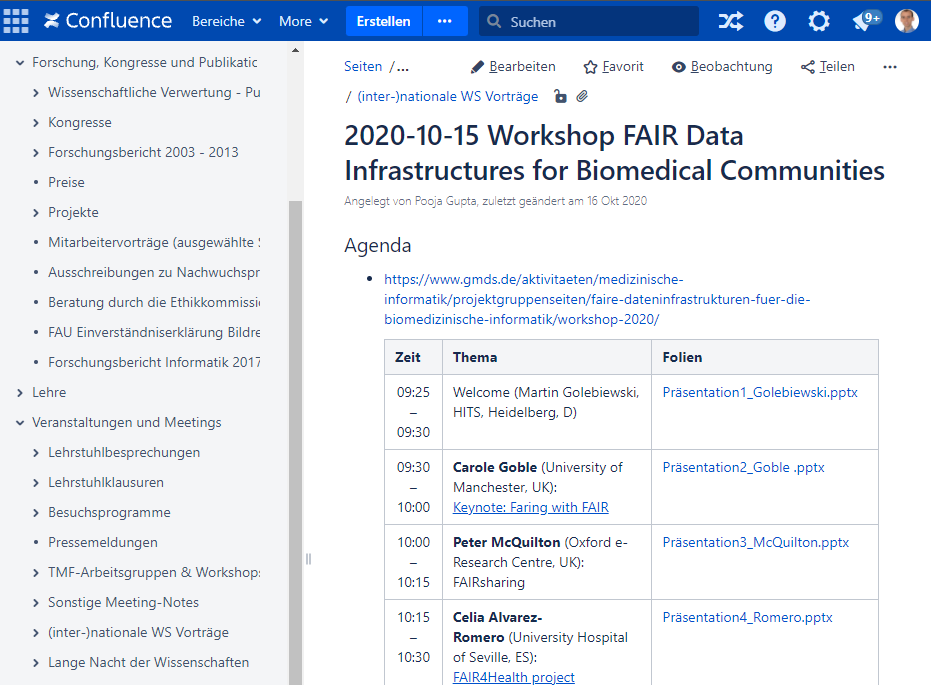Open the FAIR4Health project link
The width and height of the screenshot is (931, 685).
514,677
